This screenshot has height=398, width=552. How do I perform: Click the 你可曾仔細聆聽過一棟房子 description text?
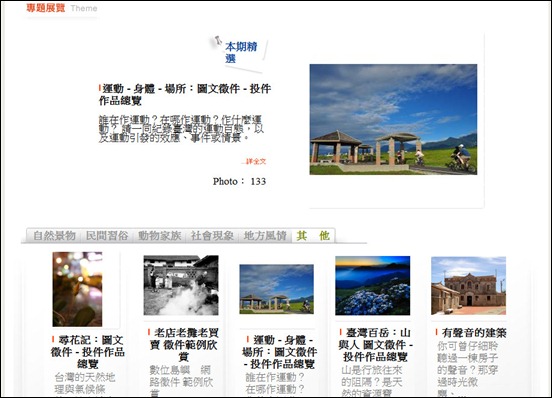(x=468, y=368)
